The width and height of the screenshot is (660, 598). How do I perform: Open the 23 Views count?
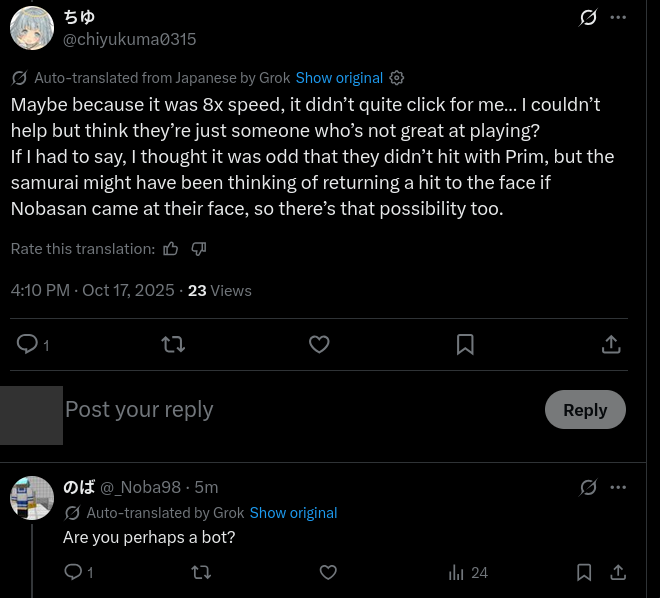[x=219, y=291]
